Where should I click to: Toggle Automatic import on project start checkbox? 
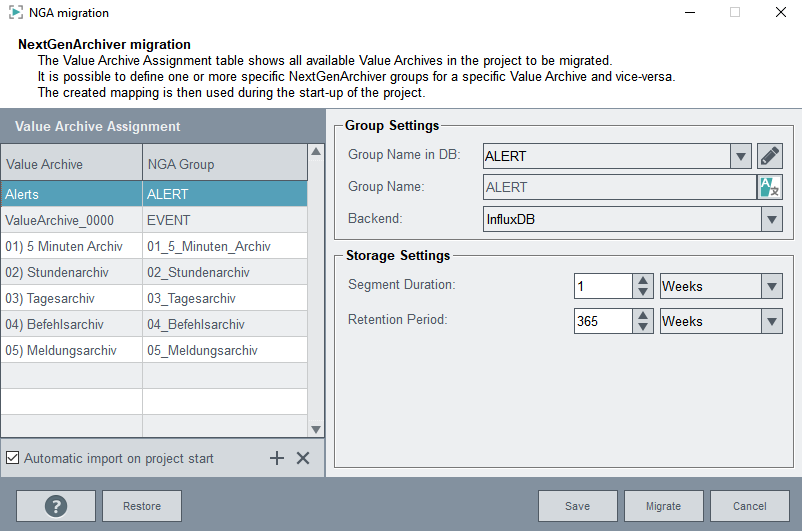pos(13,458)
